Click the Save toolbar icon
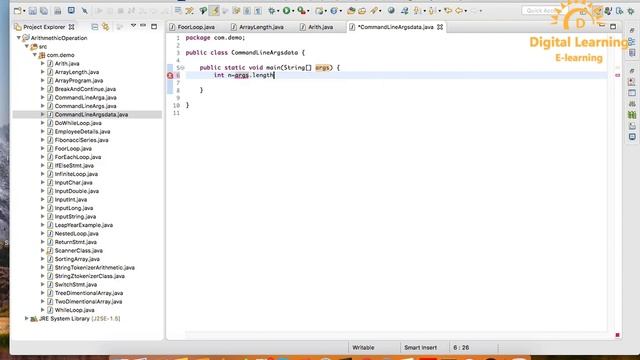Image resolution: width=640 pixels, height=360 pixels. click(x=33, y=11)
